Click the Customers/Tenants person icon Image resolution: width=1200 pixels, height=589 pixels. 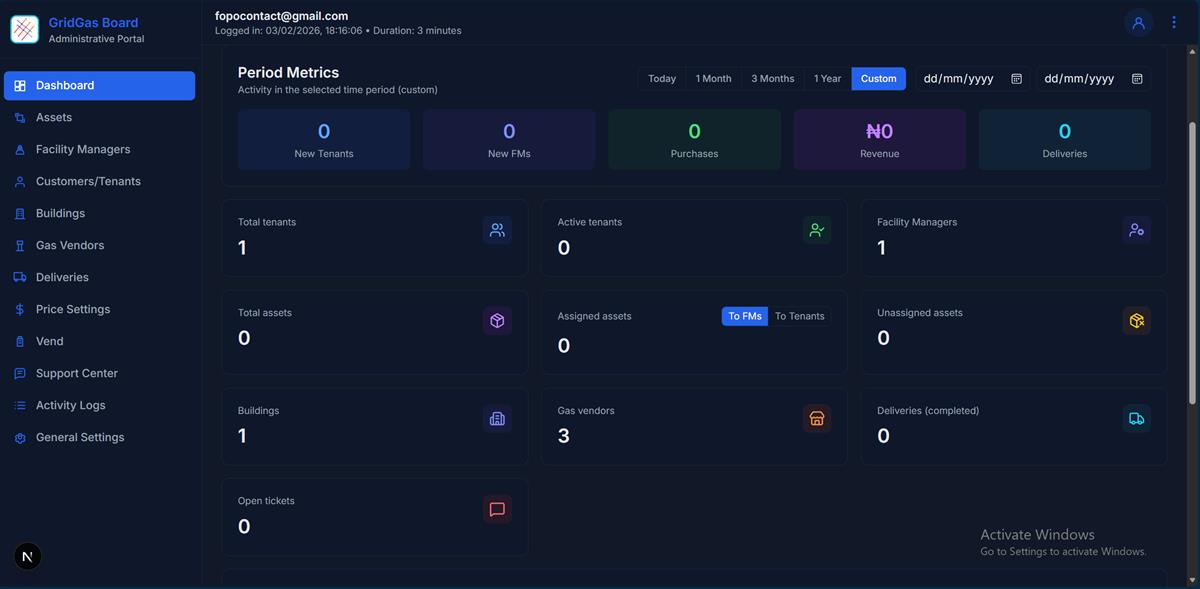[20, 182]
